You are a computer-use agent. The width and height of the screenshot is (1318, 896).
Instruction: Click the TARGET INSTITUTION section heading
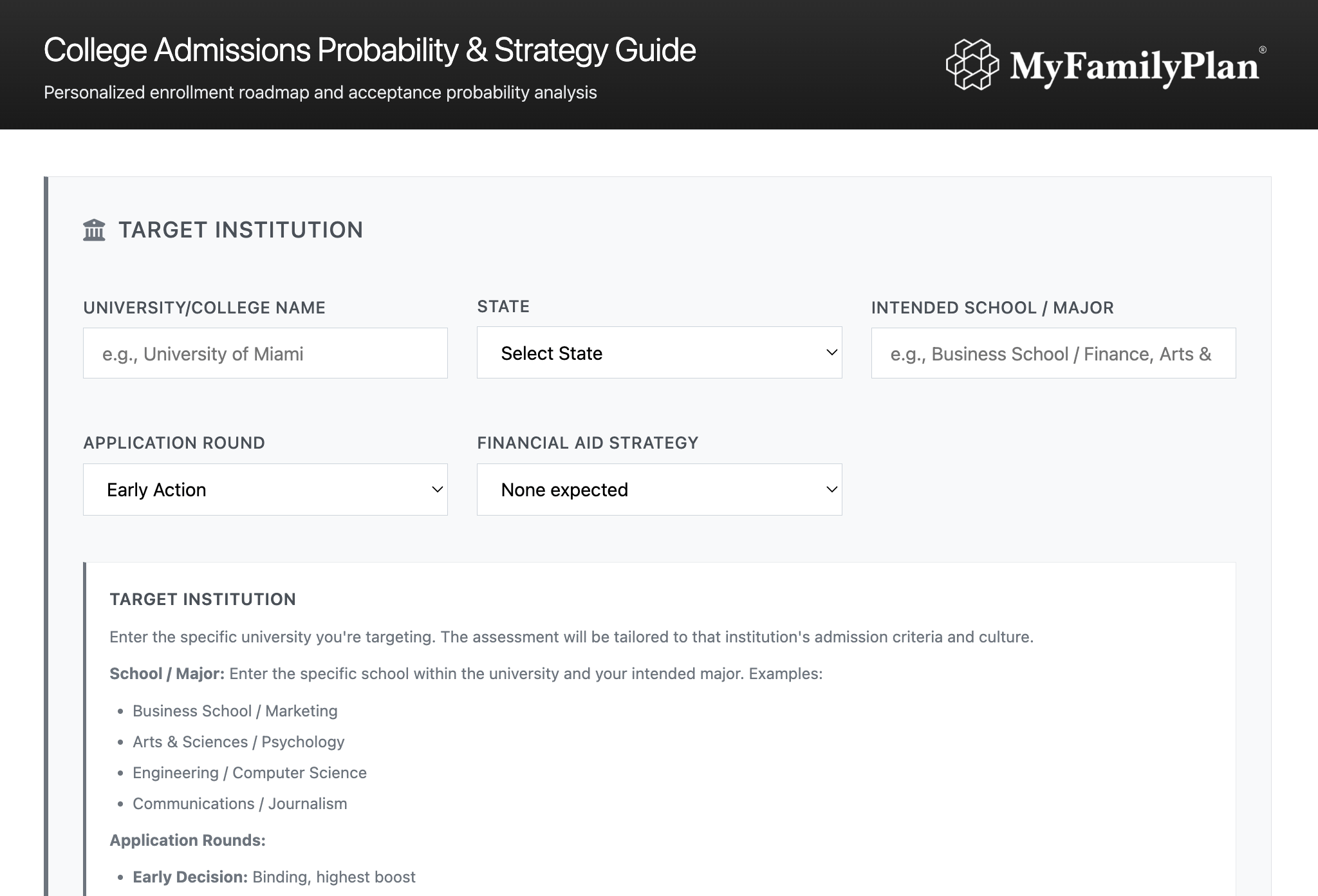coord(241,230)
